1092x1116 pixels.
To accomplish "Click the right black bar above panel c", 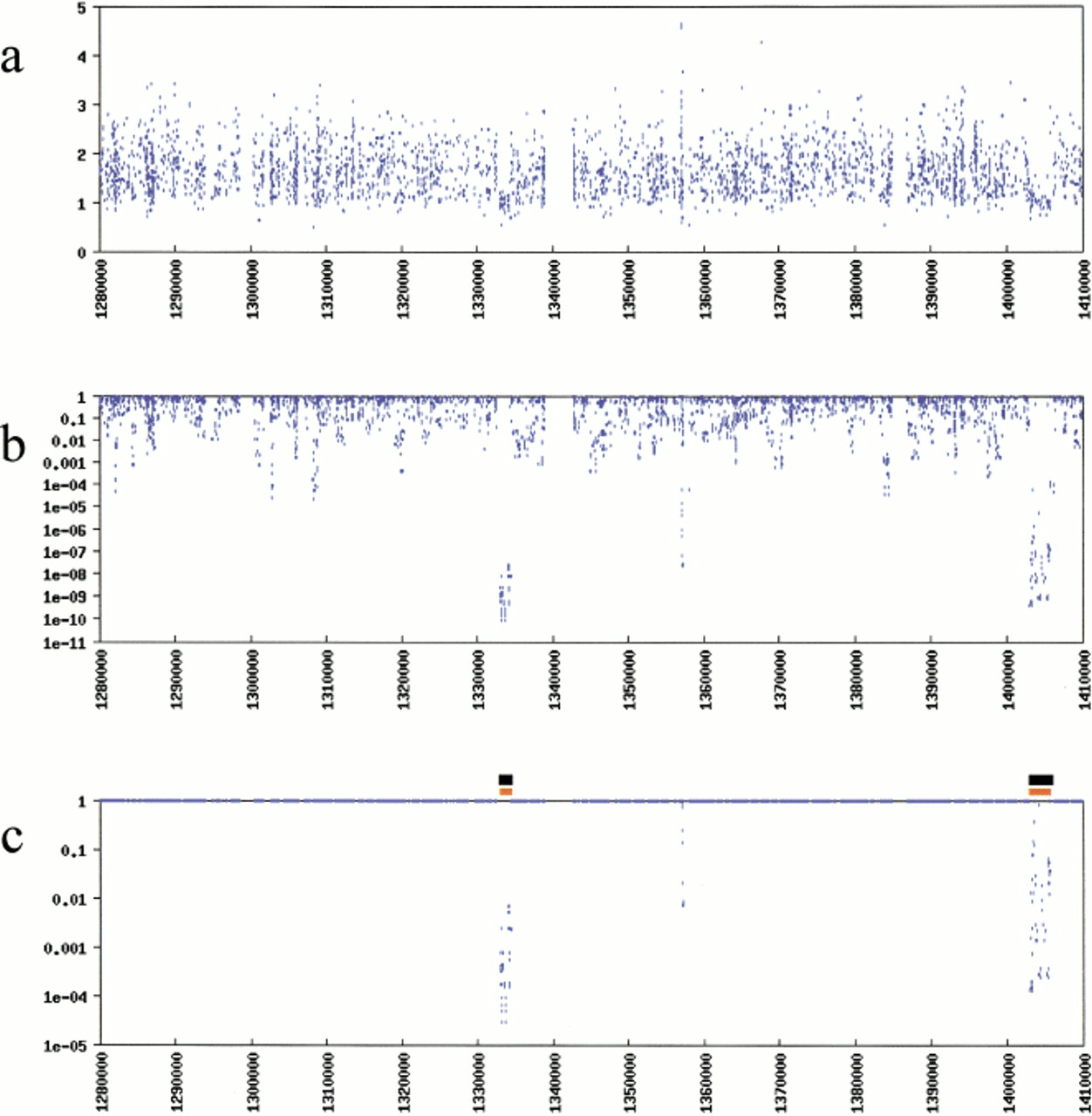I will (1041, 779).
